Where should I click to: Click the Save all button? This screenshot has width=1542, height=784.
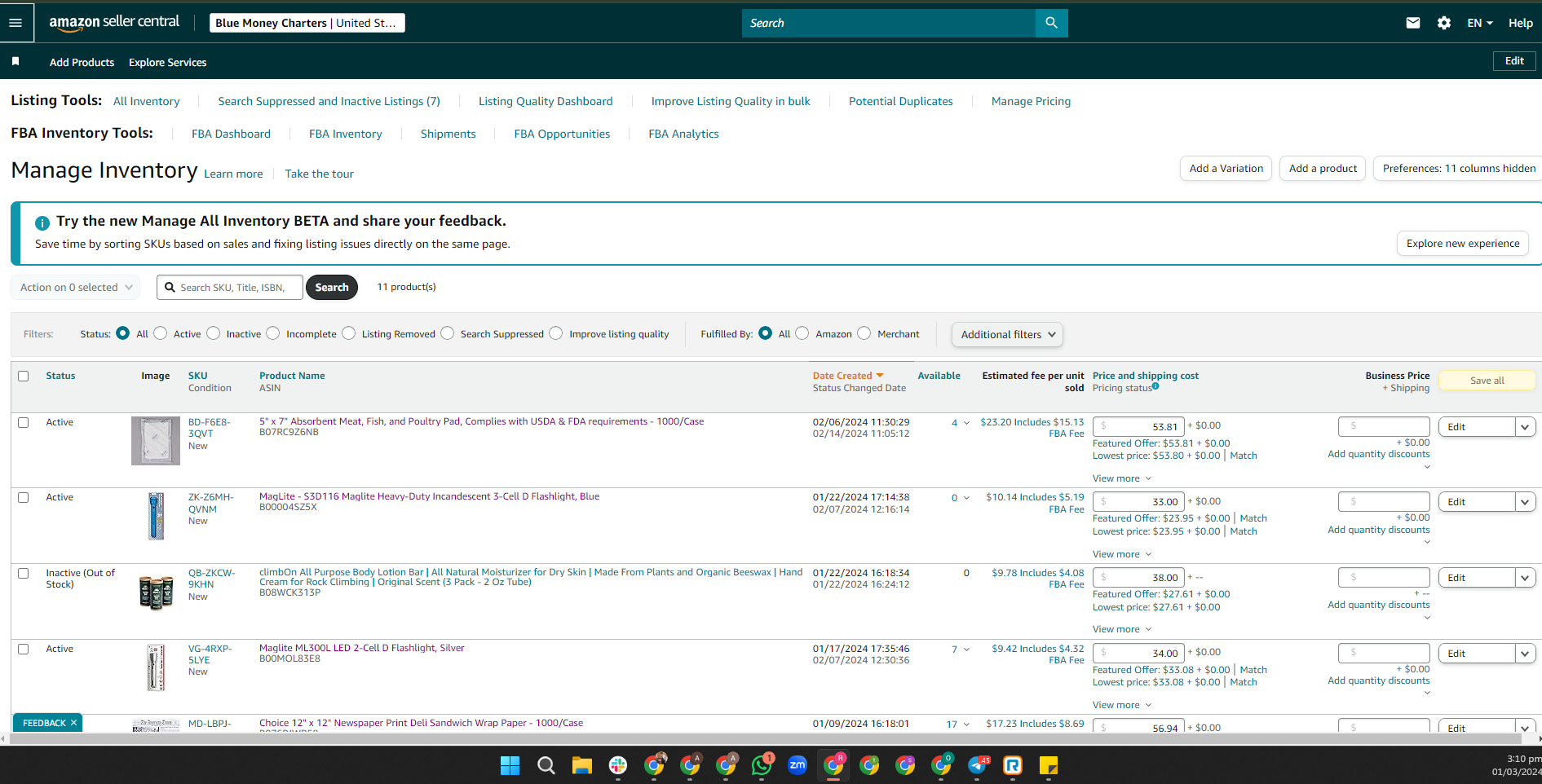(1487, 381)
